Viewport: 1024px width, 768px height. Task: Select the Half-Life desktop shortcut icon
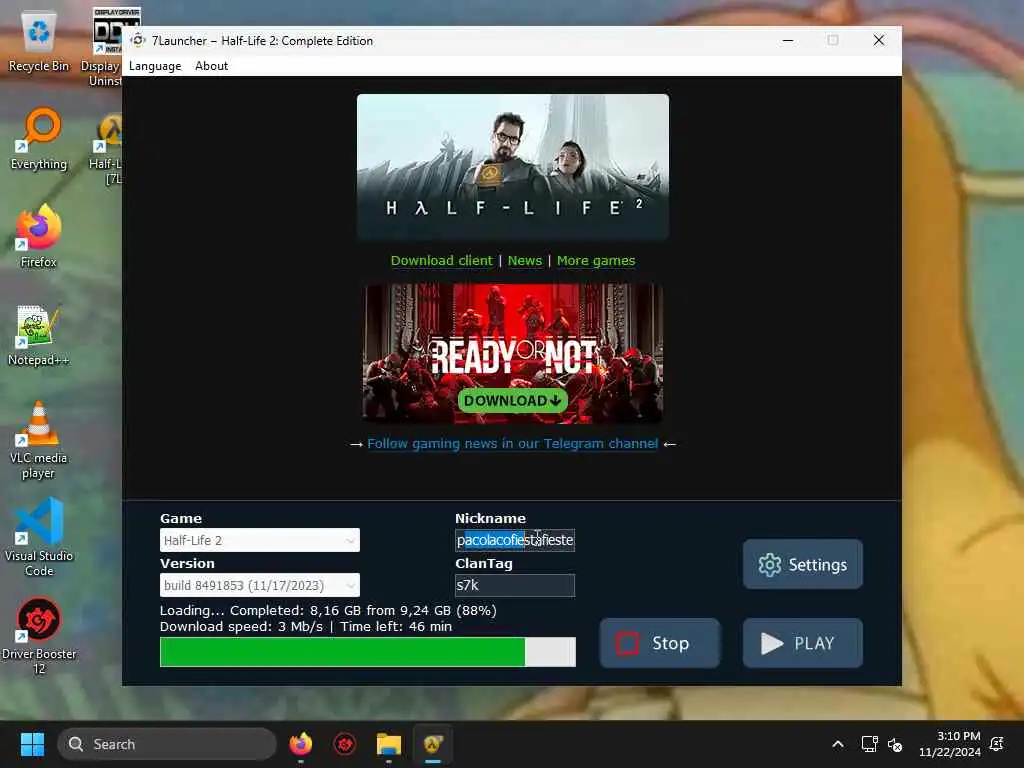pos(108,147)
